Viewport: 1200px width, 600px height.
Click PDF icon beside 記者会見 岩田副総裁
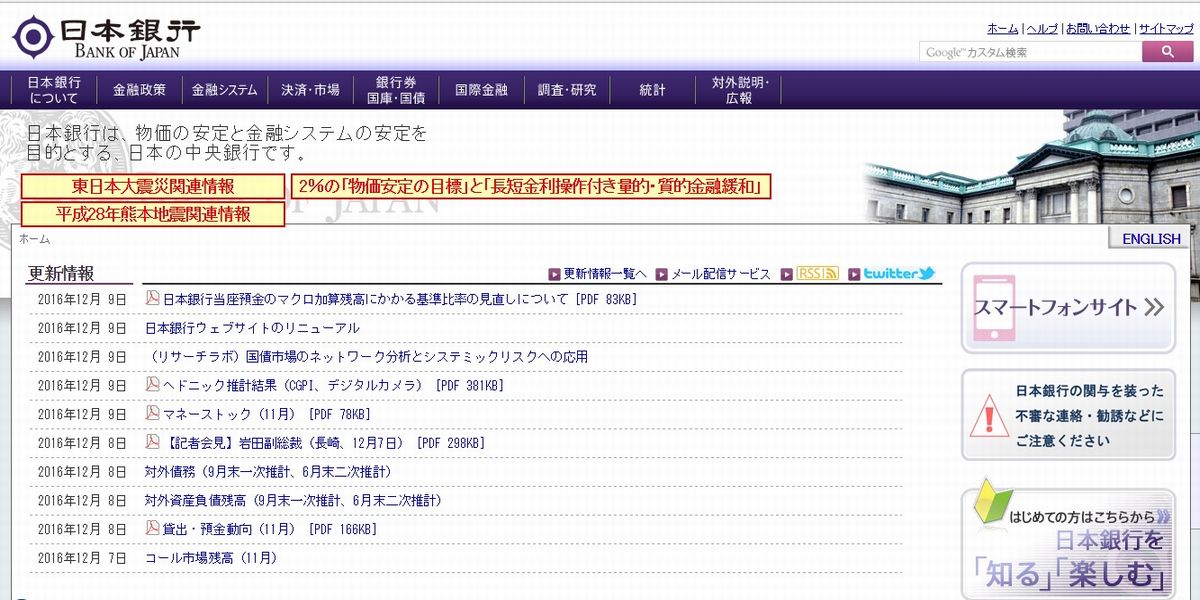[x=153, y=441]
